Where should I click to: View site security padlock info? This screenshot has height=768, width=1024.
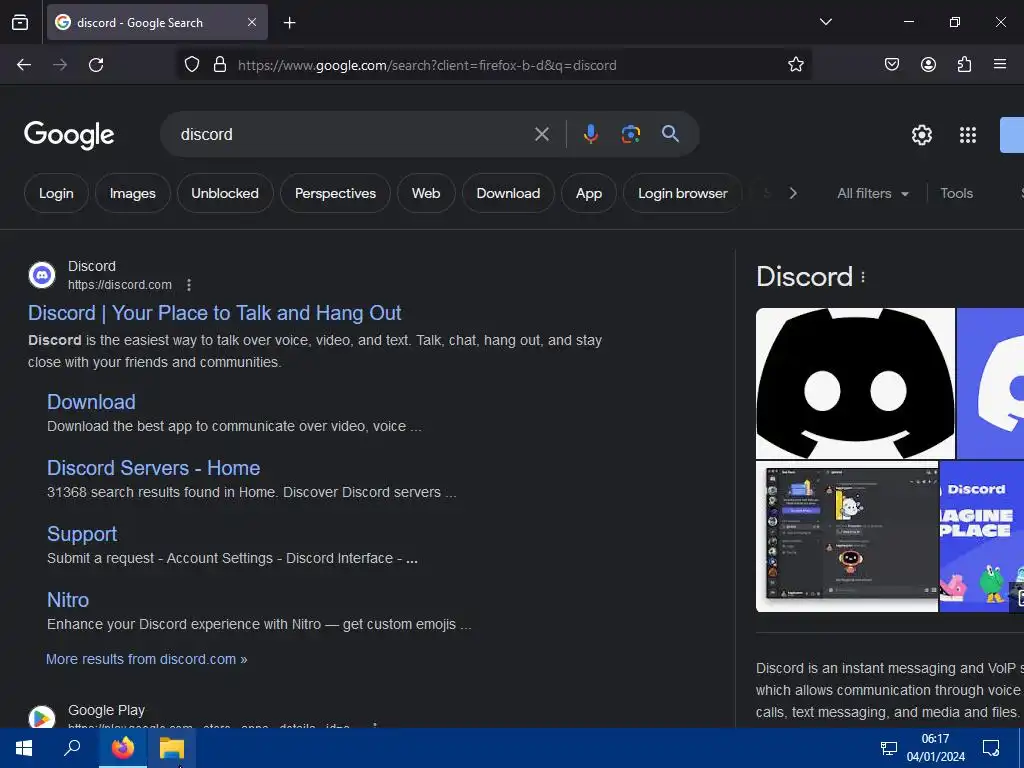click(x=220, y=65)
